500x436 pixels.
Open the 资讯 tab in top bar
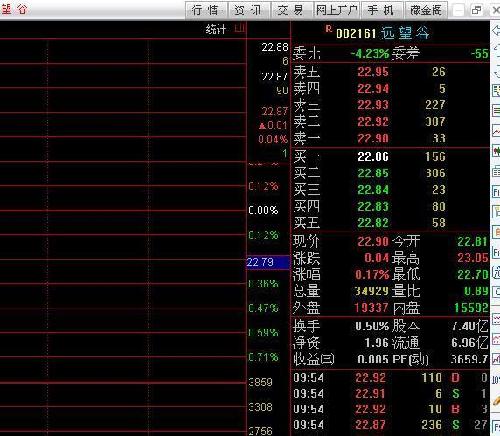[249, 10]
